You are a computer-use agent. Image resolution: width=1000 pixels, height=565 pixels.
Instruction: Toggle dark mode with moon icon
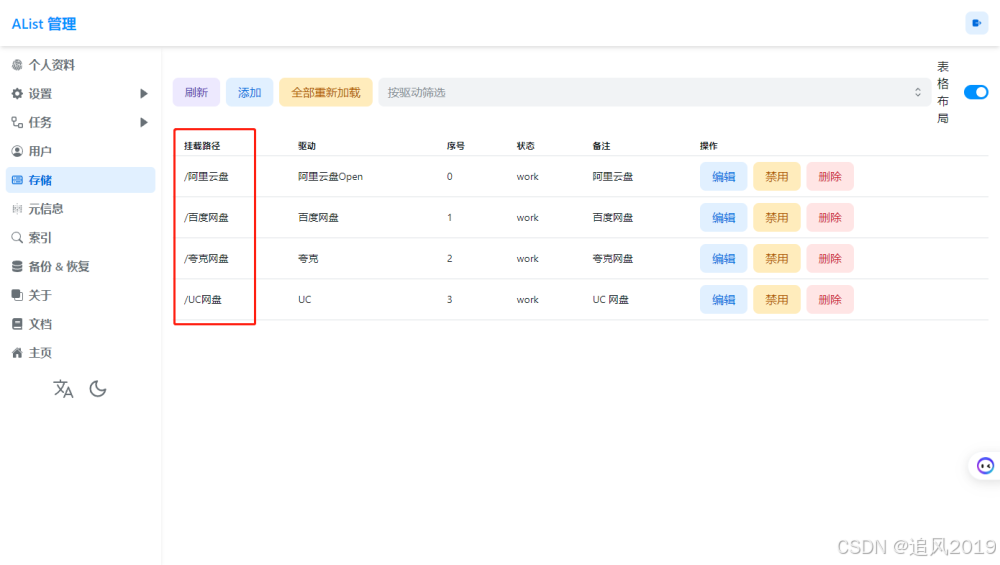point(98,389)
